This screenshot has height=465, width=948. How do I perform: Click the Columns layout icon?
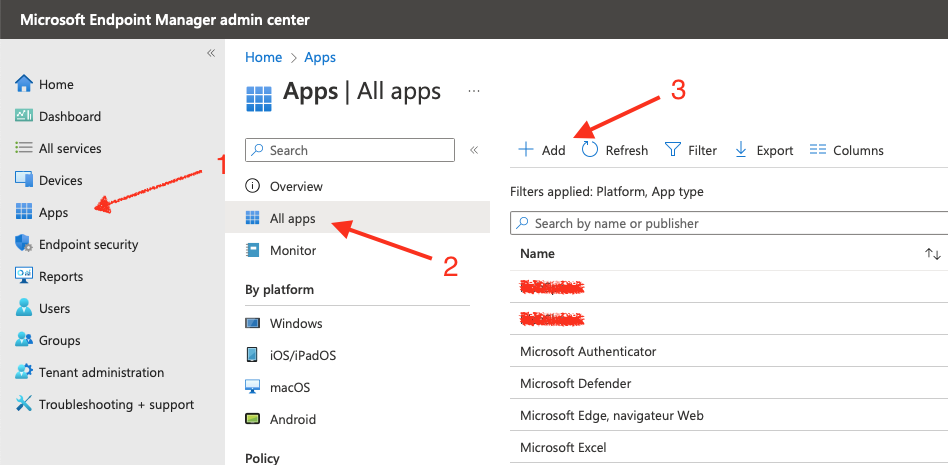[818, 149]
